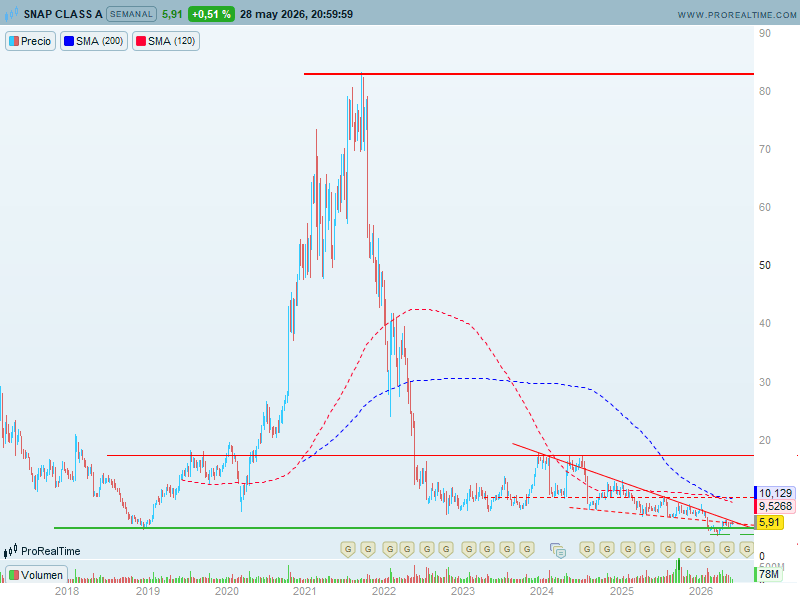Click the 2024 label on the time axis
Viewport: 800px width, 600px height.
tap(542, 591)
